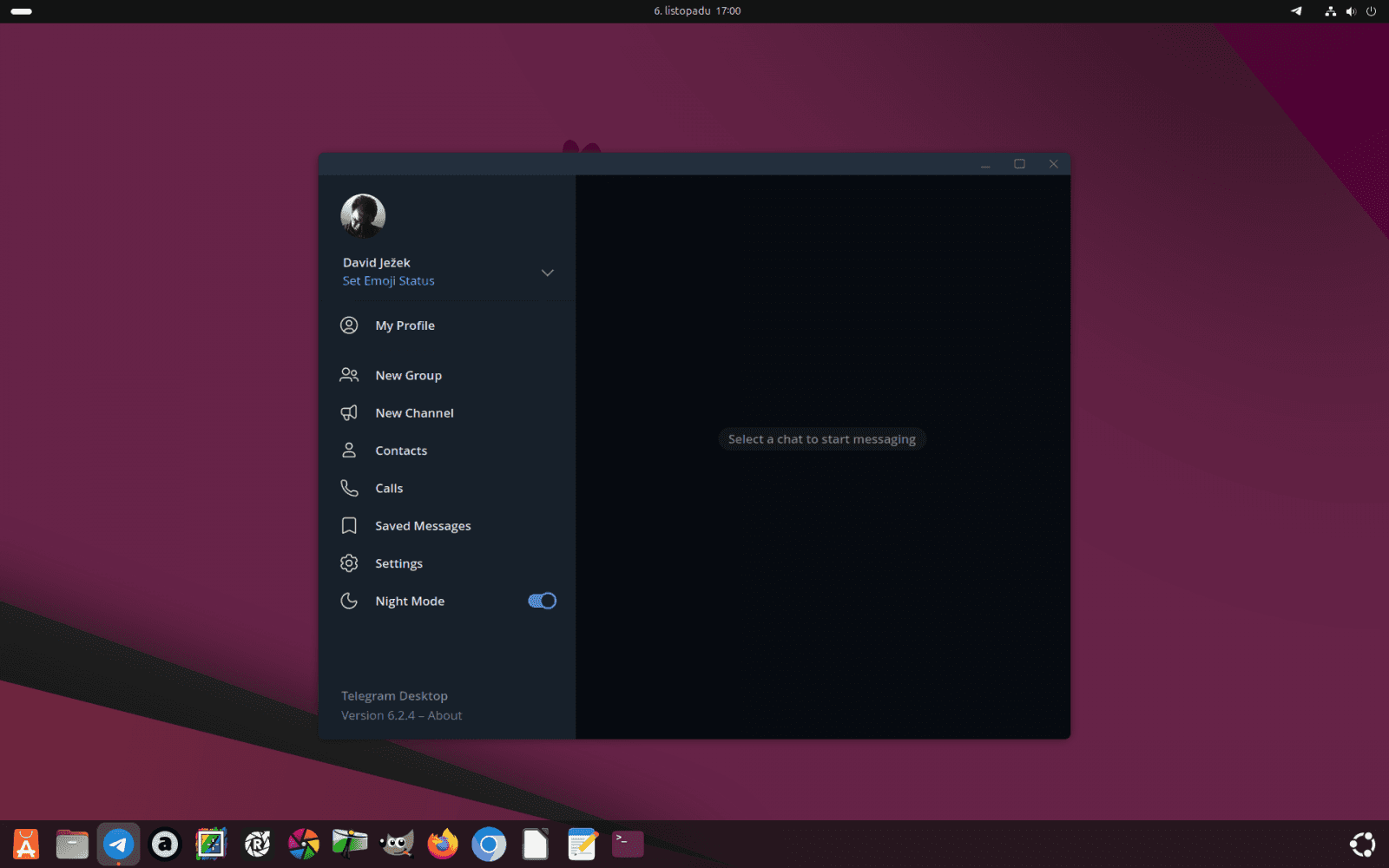1389x868 pixels.
Task: Turn off the Night Mode switch
Action: point(542,601)
